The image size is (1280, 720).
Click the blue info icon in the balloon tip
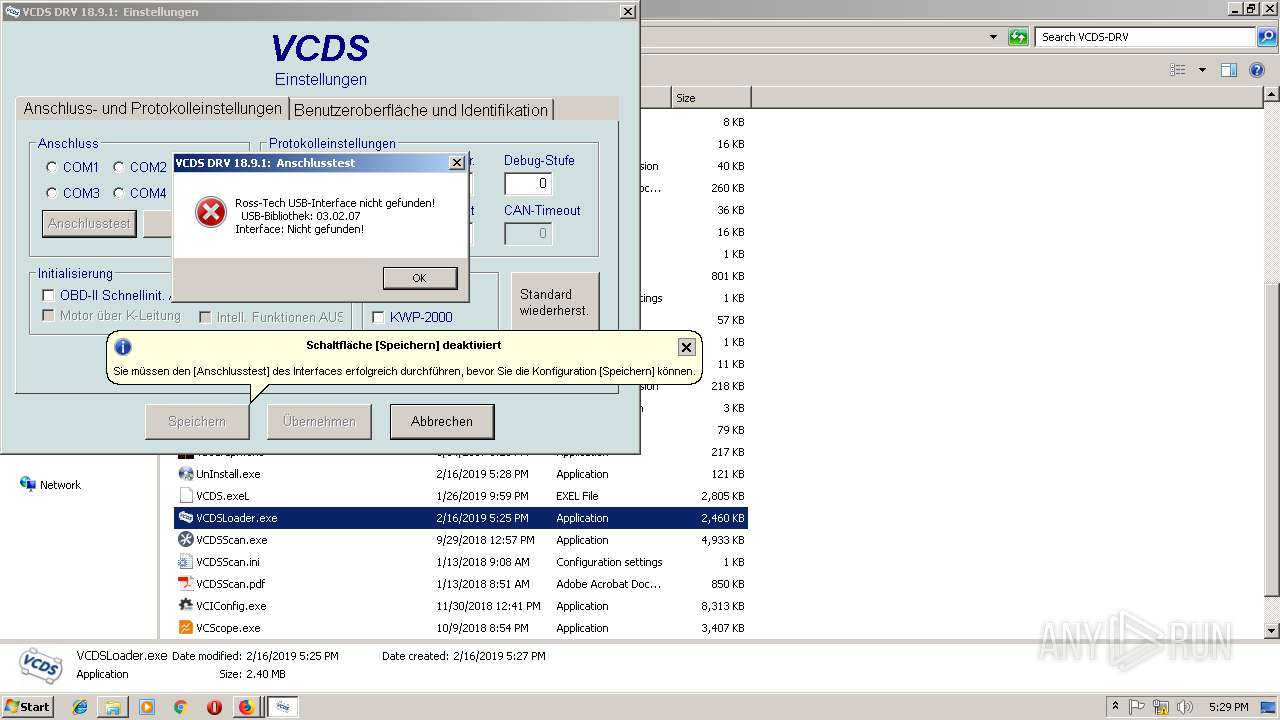click(x=123, y=347)
